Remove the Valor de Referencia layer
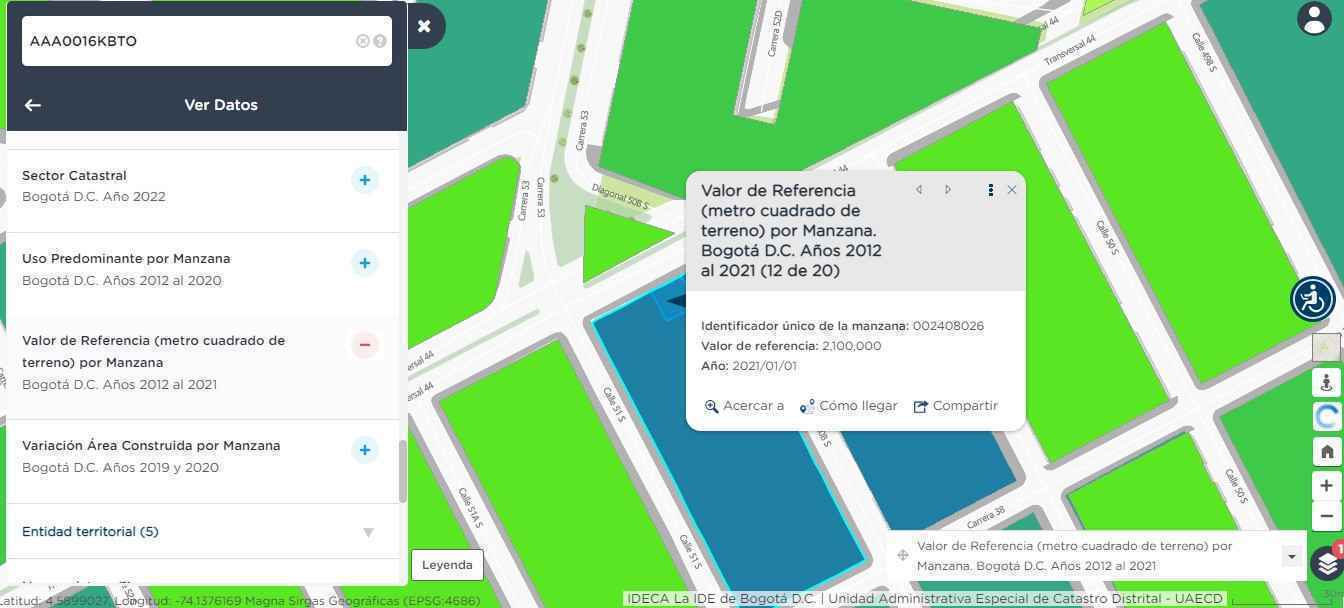 pos(365,345)
